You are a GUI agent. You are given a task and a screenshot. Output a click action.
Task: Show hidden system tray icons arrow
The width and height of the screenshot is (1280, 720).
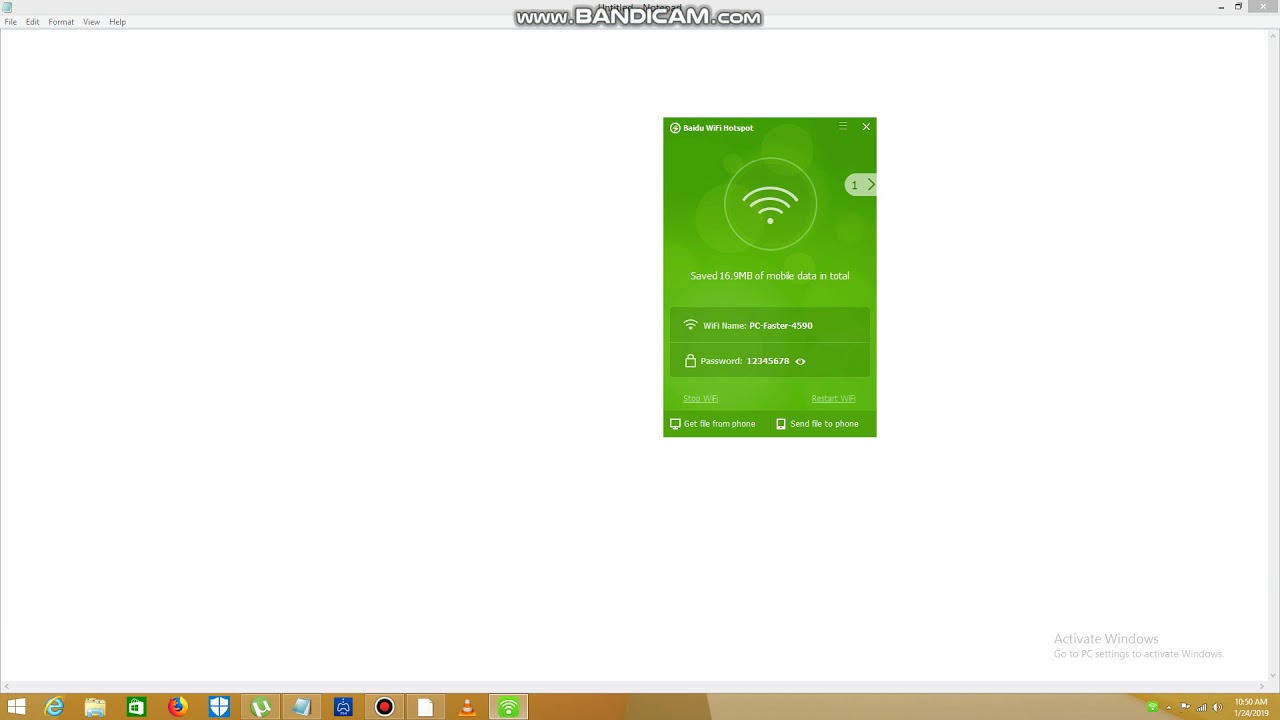click(x=1168, y=708)
